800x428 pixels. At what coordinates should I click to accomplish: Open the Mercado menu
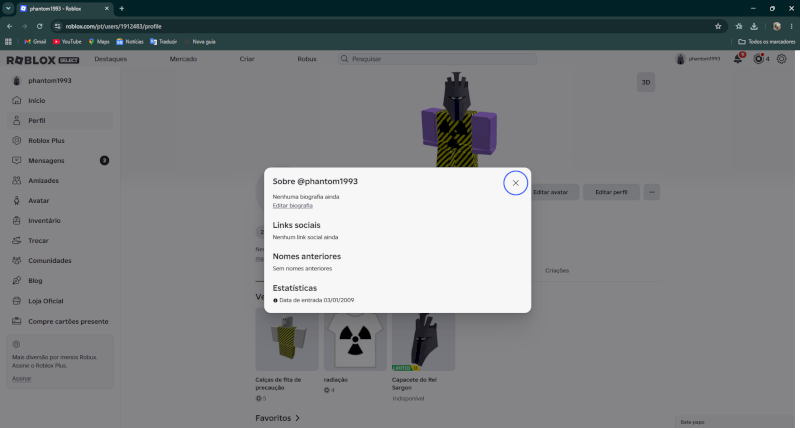(x=183, y=59)
